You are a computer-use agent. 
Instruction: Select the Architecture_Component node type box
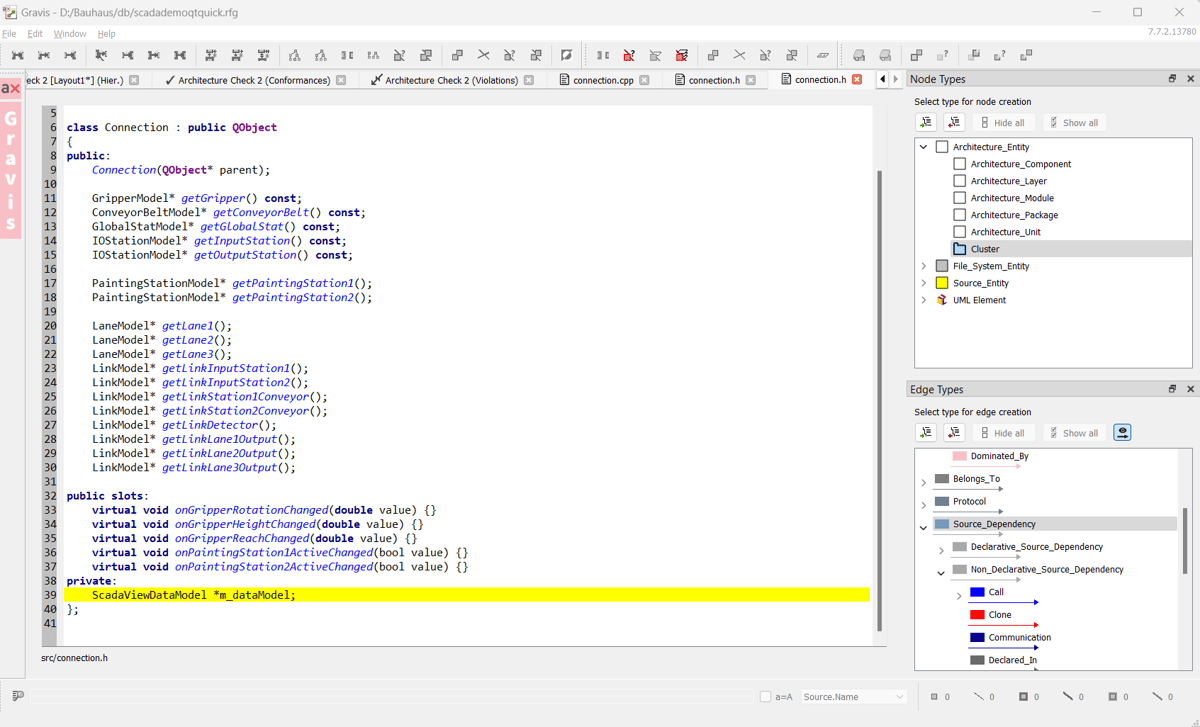(x=960, y=164)
